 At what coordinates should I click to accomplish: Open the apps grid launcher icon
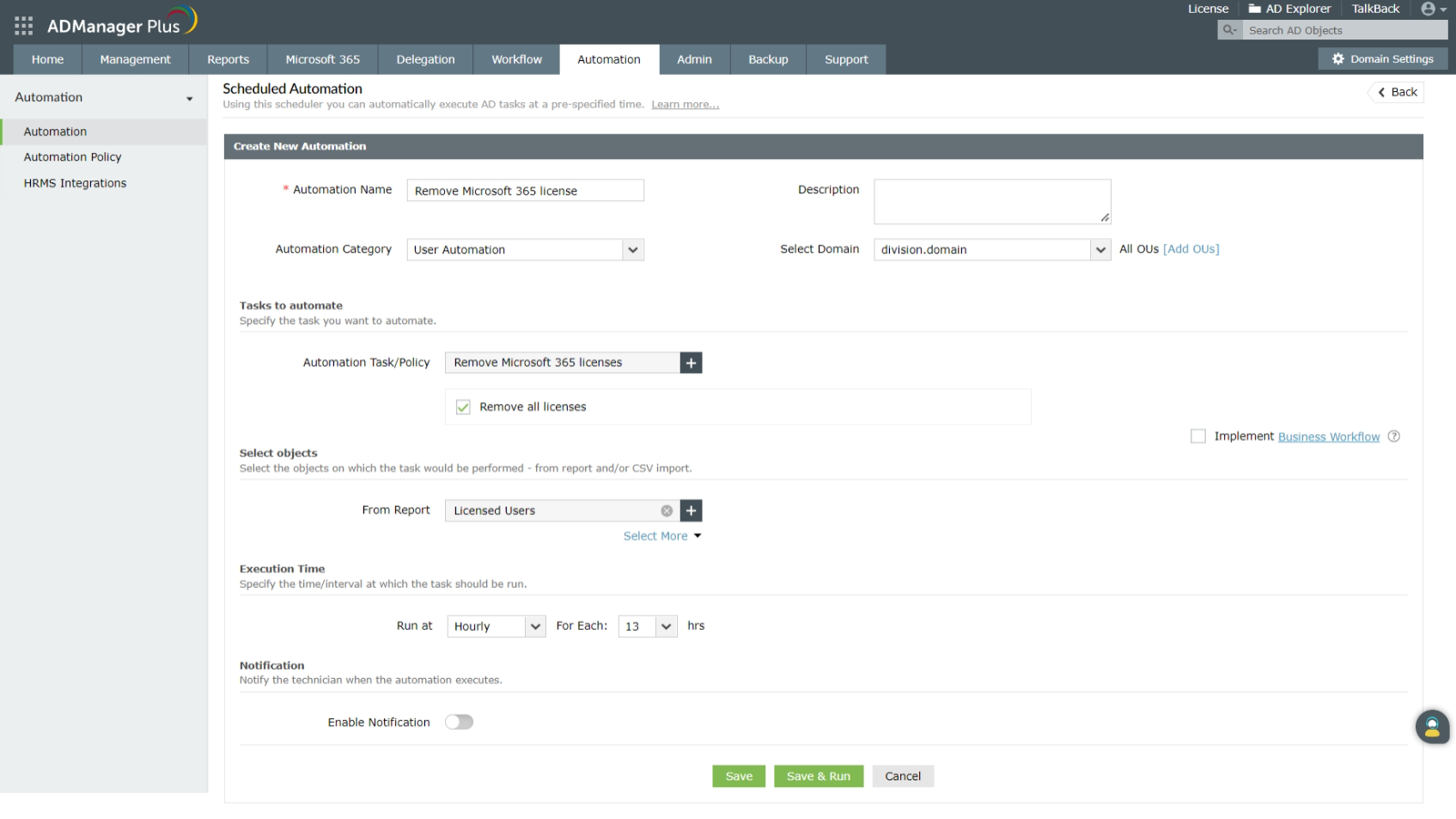(x=23, y=26)
